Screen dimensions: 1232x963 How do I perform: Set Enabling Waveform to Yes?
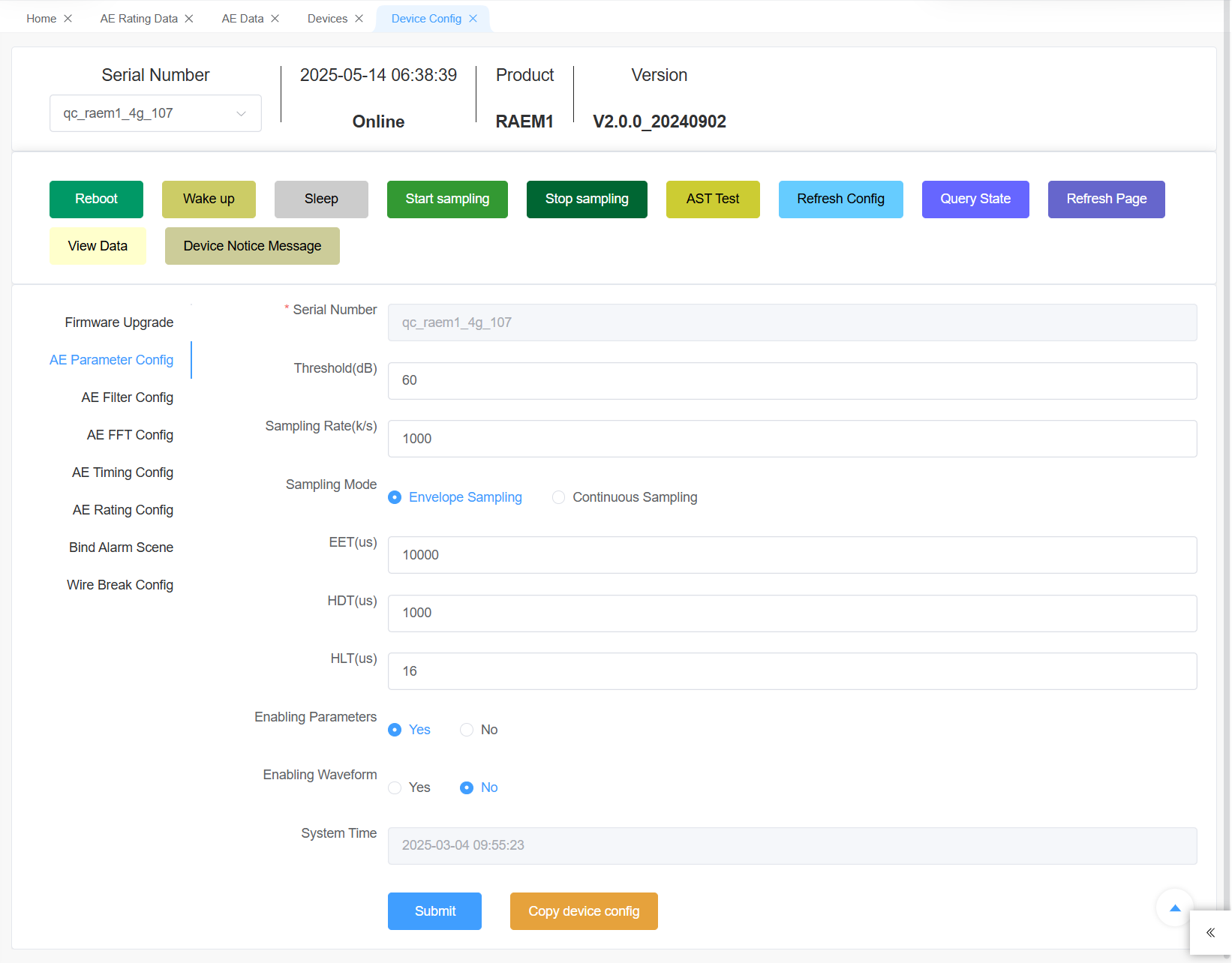395,787
